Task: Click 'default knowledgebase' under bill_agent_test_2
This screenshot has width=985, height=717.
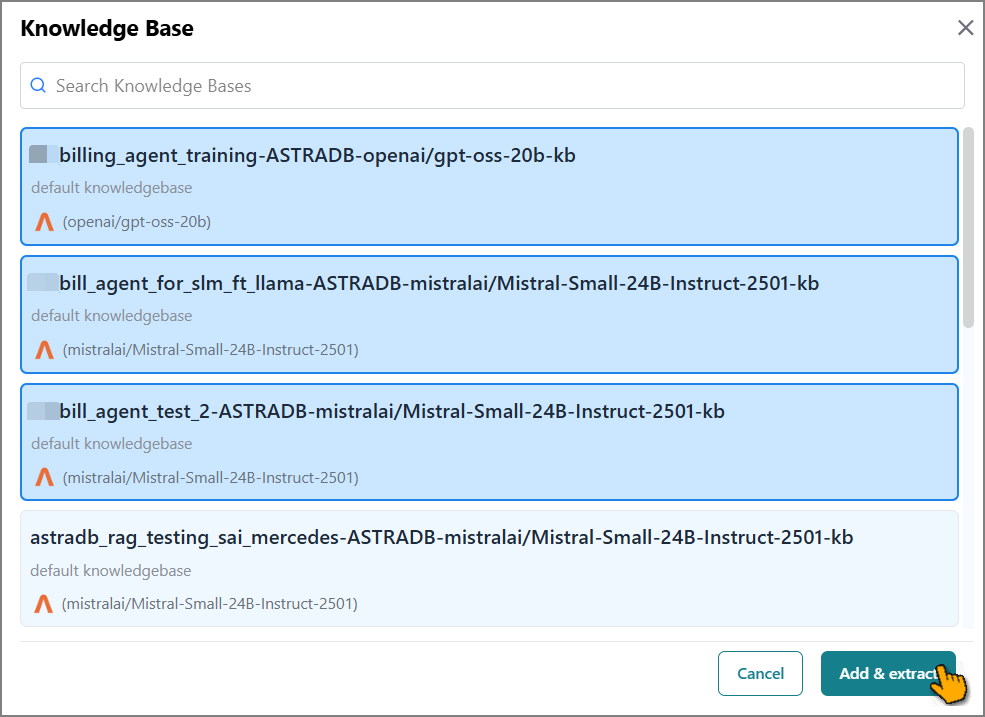Action: [112, 444]
